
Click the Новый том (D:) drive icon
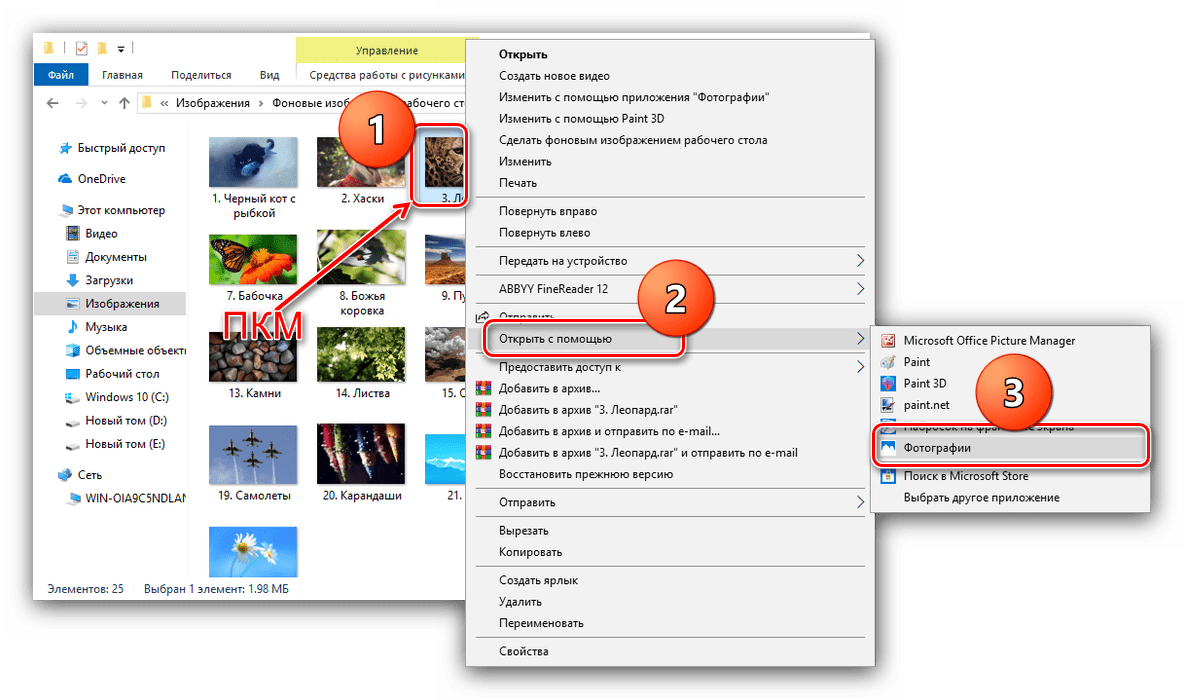[x=72, y=421]
